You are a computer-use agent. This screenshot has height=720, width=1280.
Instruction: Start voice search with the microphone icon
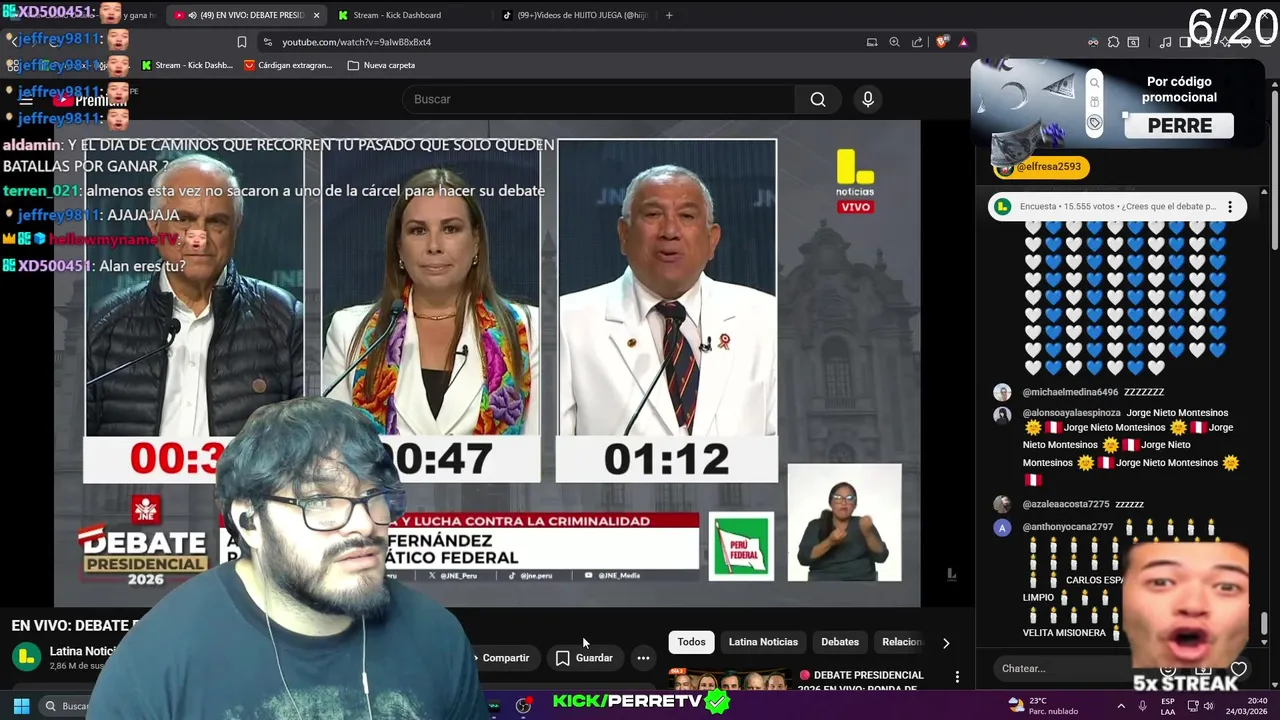point(868,99)
